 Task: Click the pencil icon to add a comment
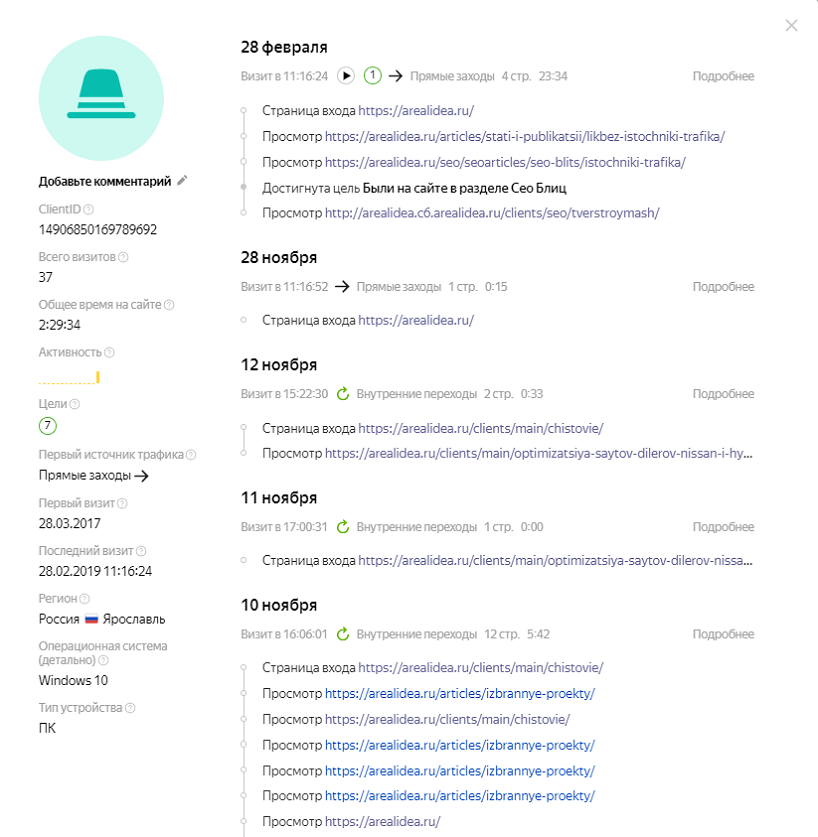(x=181, y=181)
